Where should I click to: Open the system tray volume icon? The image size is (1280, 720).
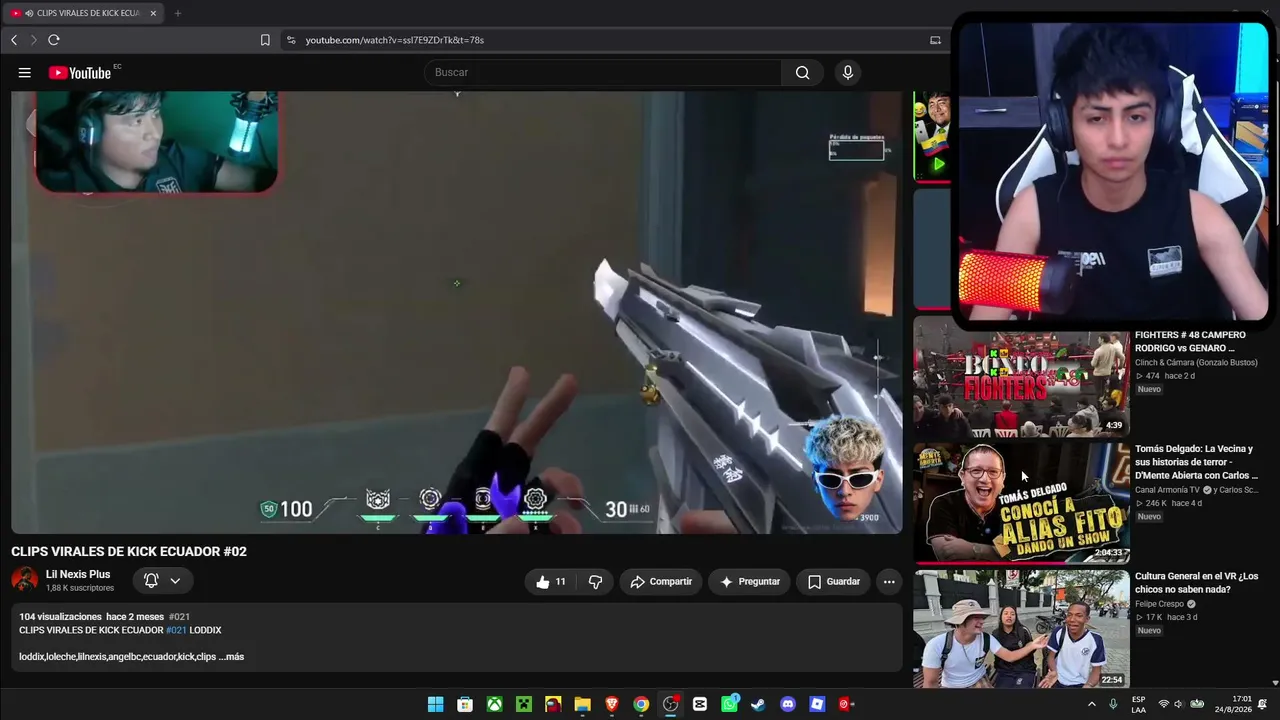pyautogui.click(x=1178, y=704)
